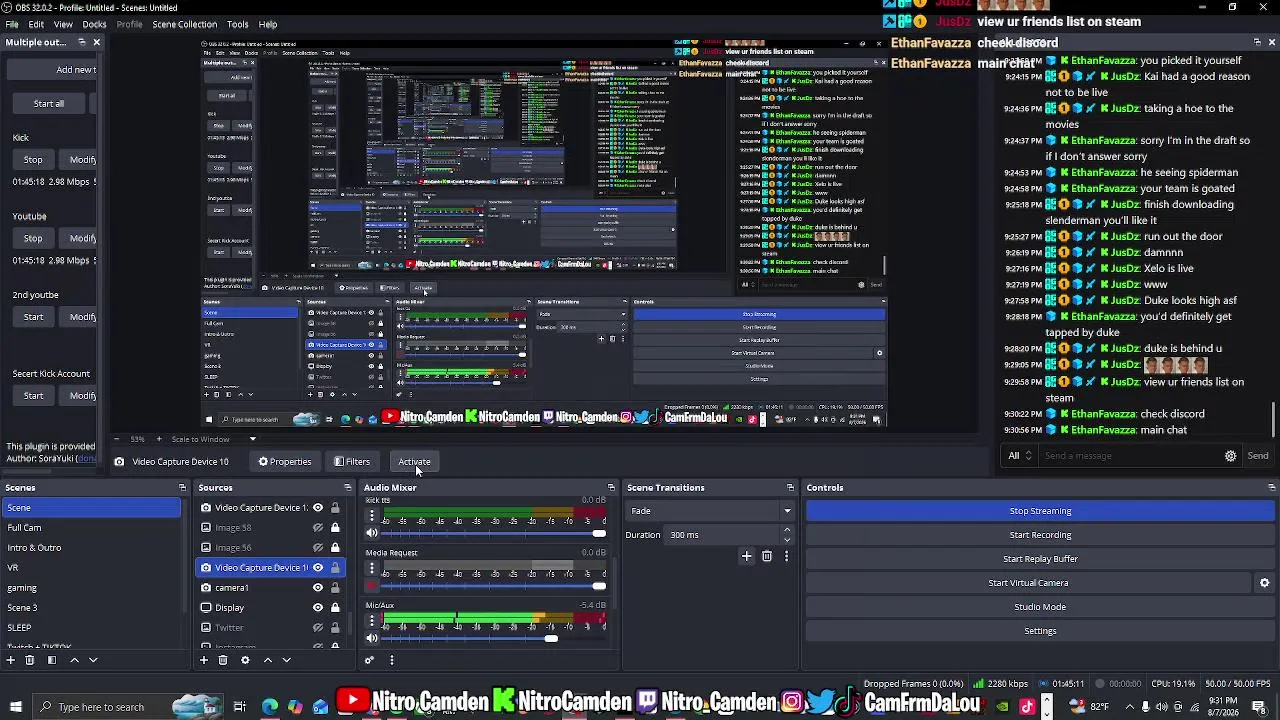1280x720 pixels.
Task: Click Start Replay Buffer button
Action: point(1040,559)
